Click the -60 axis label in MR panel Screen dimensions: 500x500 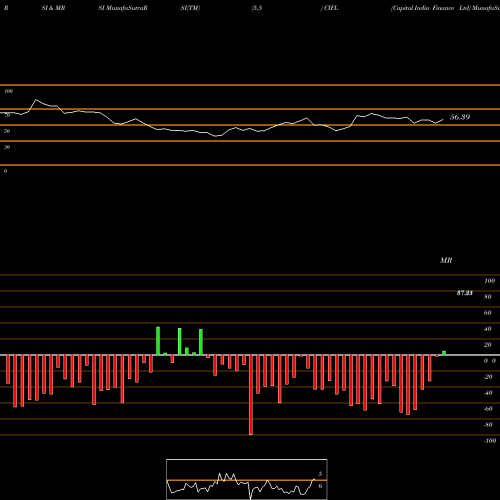point(488,409)
